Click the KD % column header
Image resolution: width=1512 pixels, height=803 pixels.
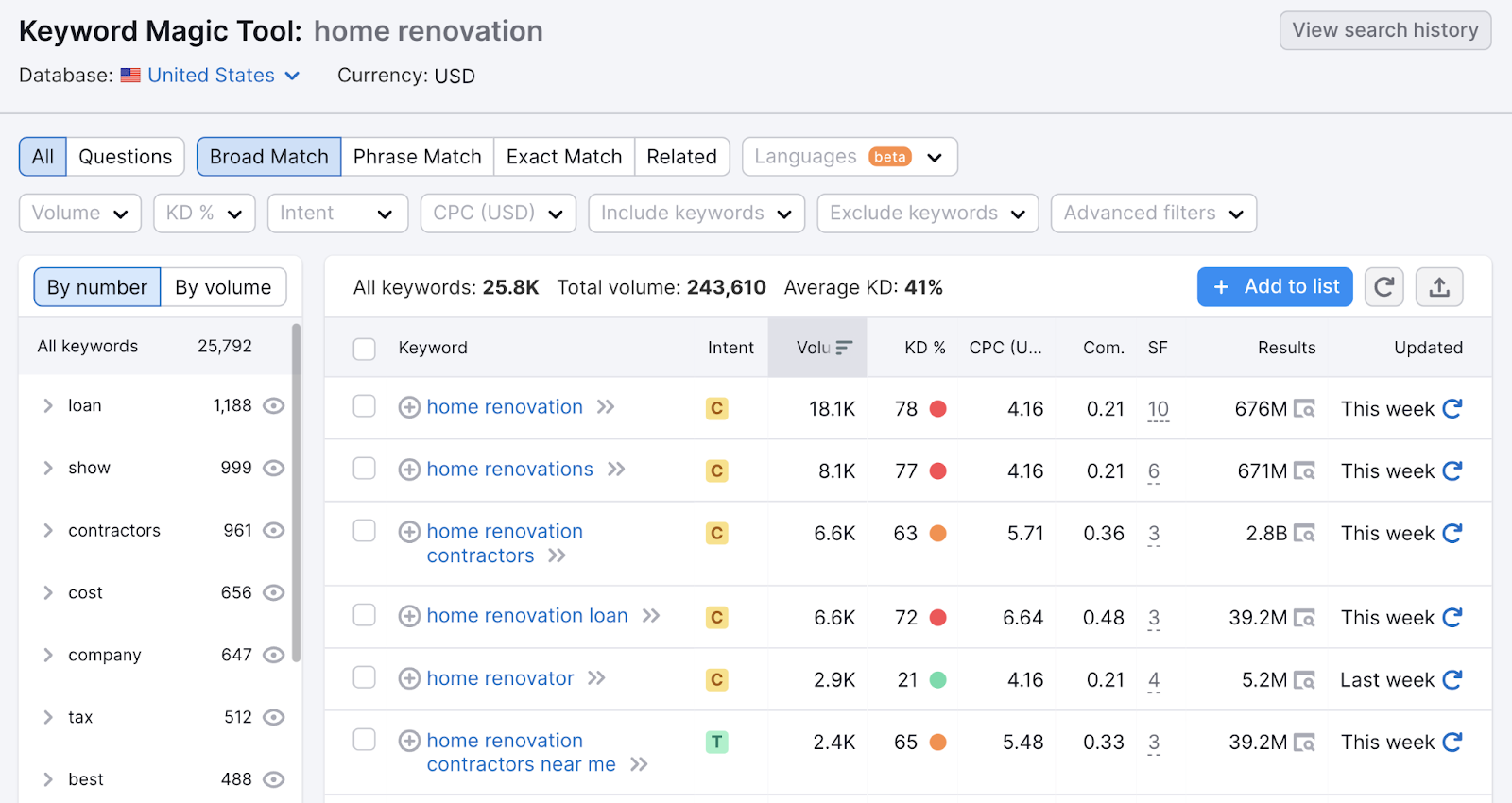pos(924,348)
